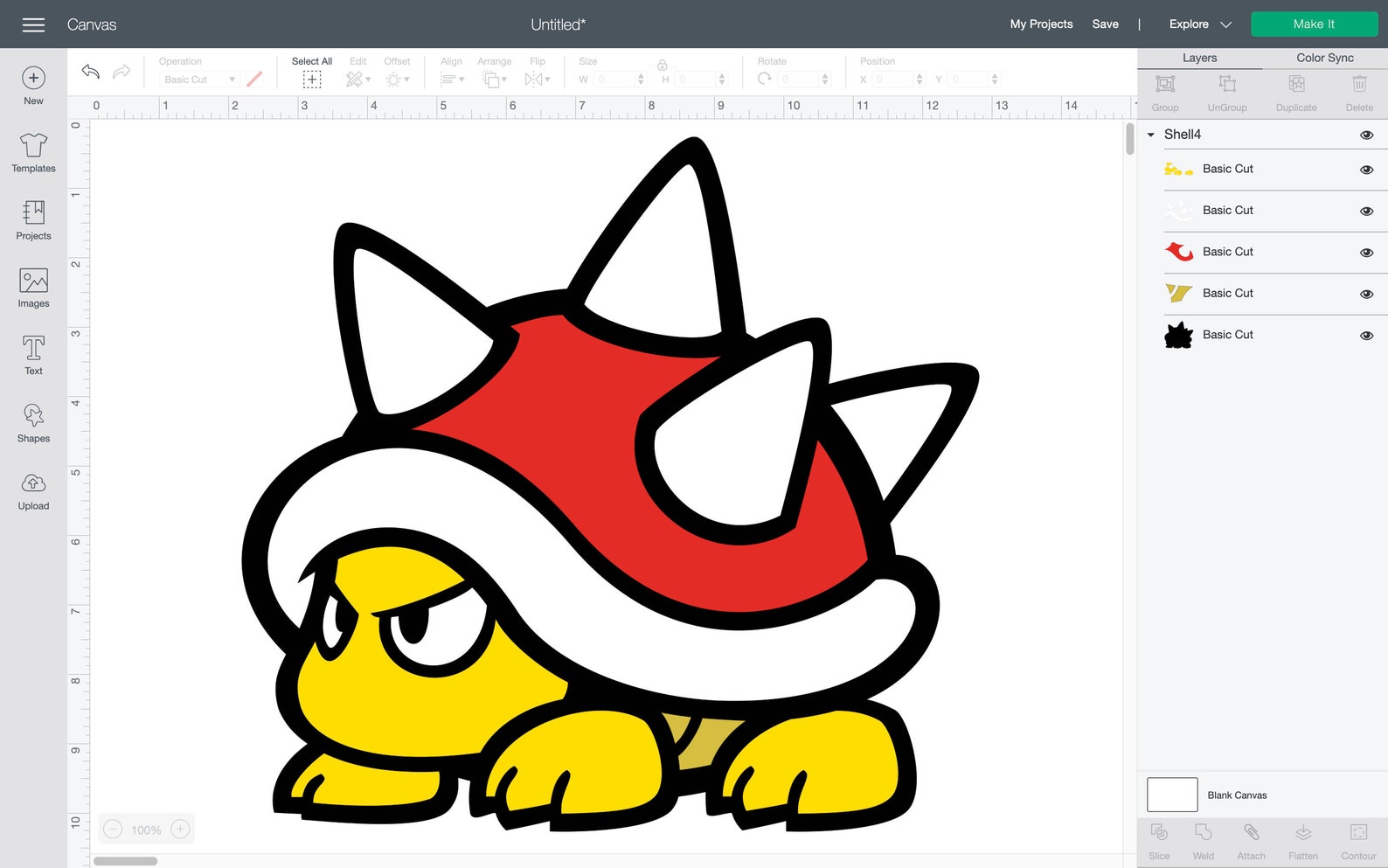Open the Offset dropdown
The width and height of the screenshot is (1388, 868).
pos(398,80)
